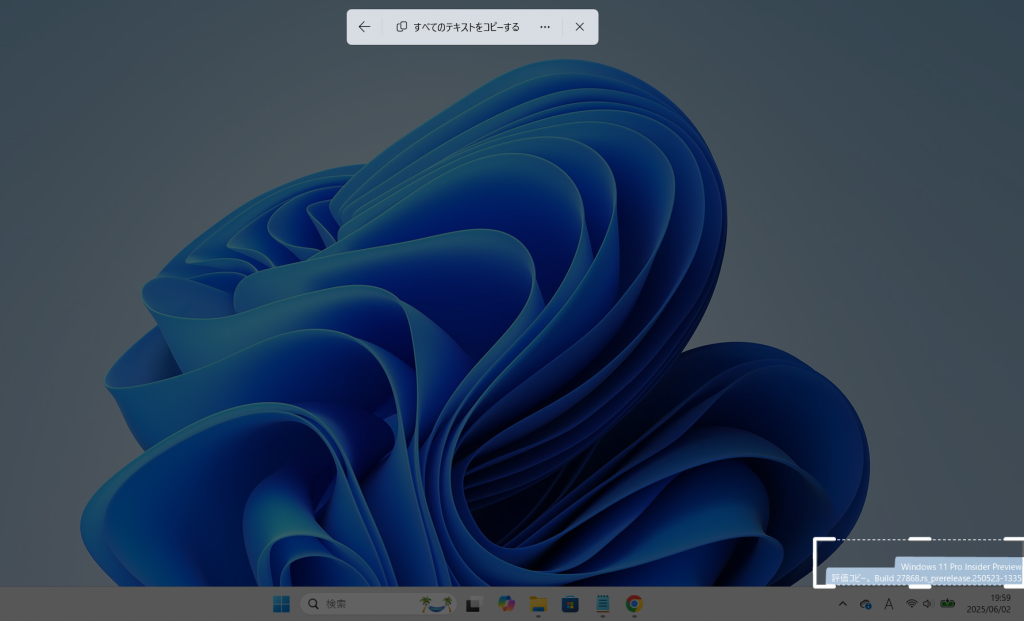
Task: Click the Wi-Fi network tray icon
Action: coord(912,604)
